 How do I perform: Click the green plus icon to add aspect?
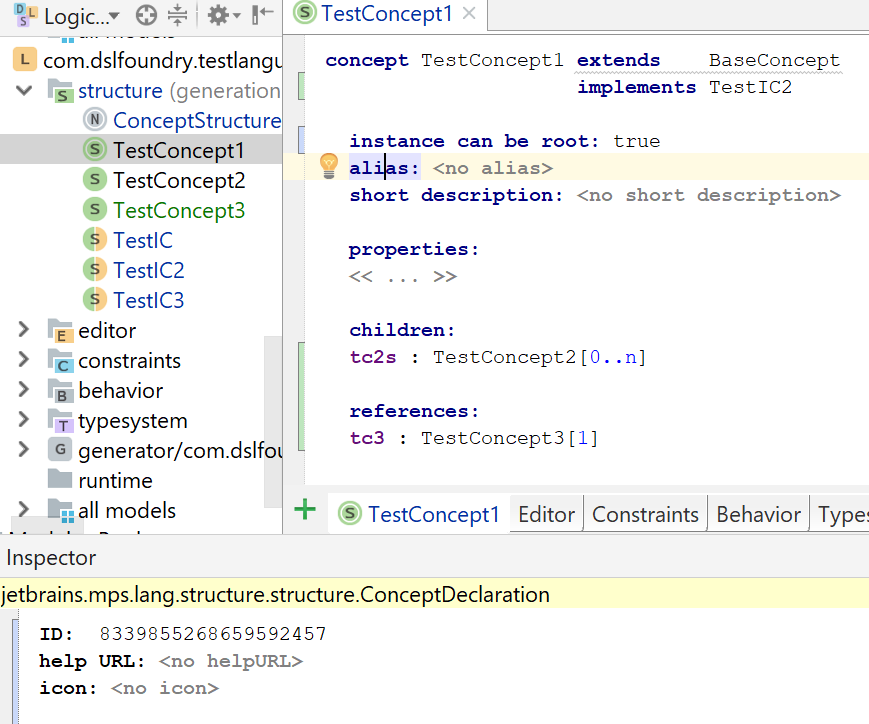coord(305,510)
